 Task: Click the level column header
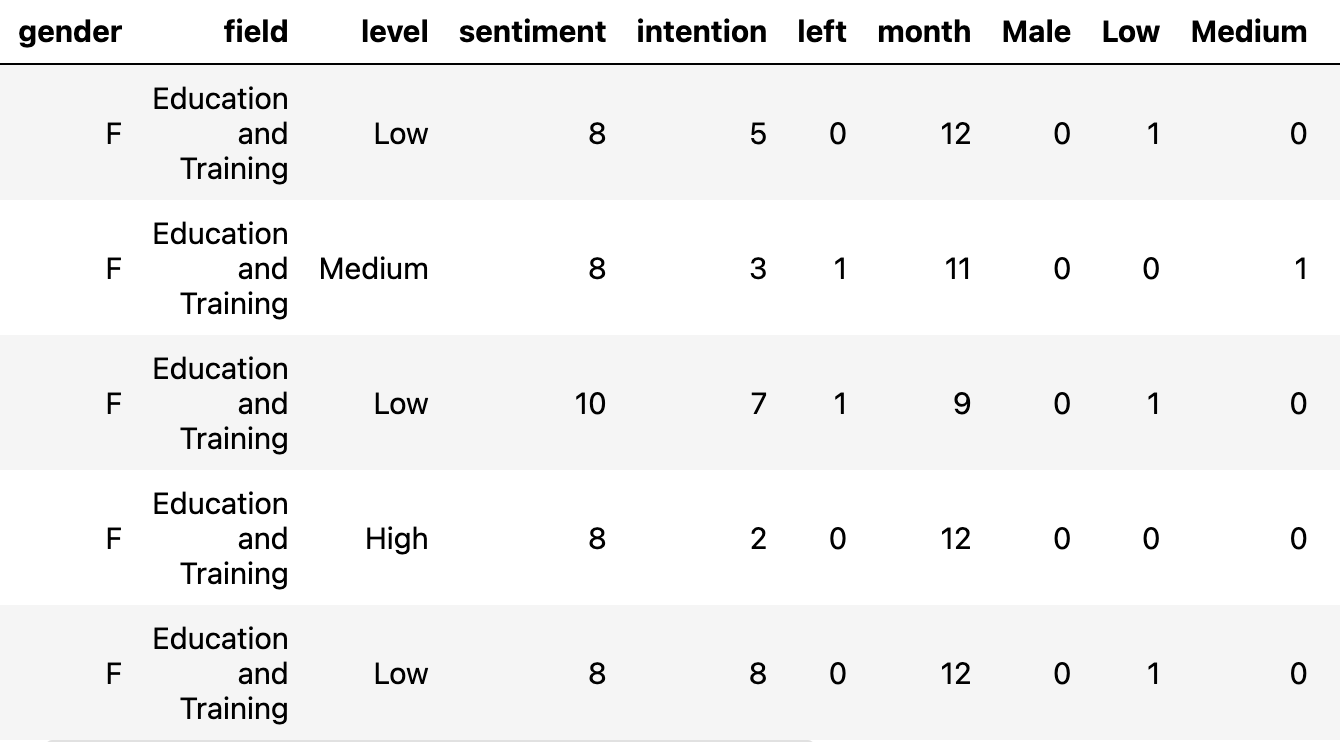[x=395, y=32]
